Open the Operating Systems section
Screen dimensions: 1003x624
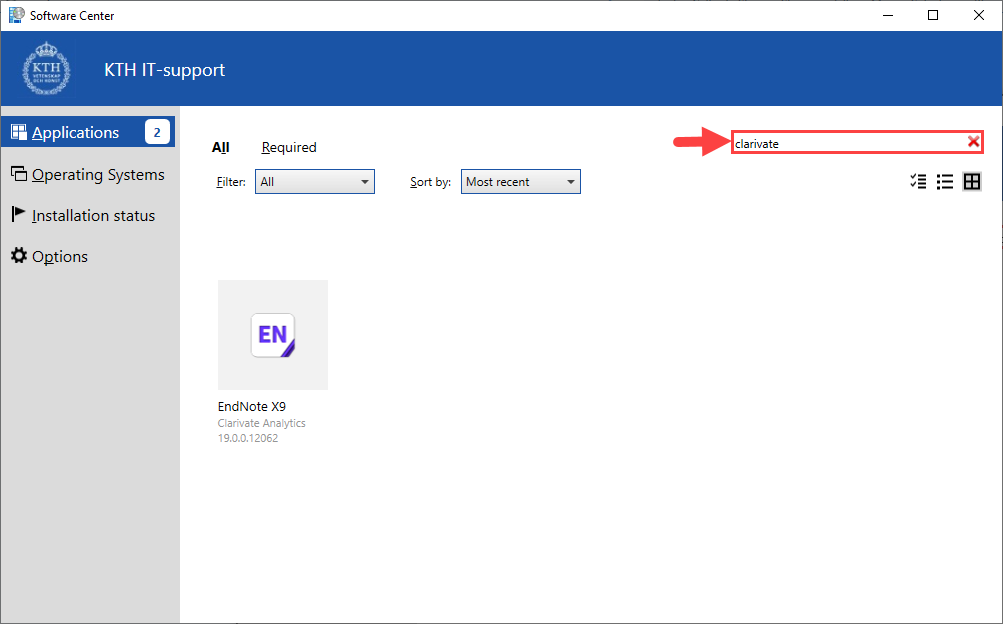pyautogui.click(x=98, y=175)
